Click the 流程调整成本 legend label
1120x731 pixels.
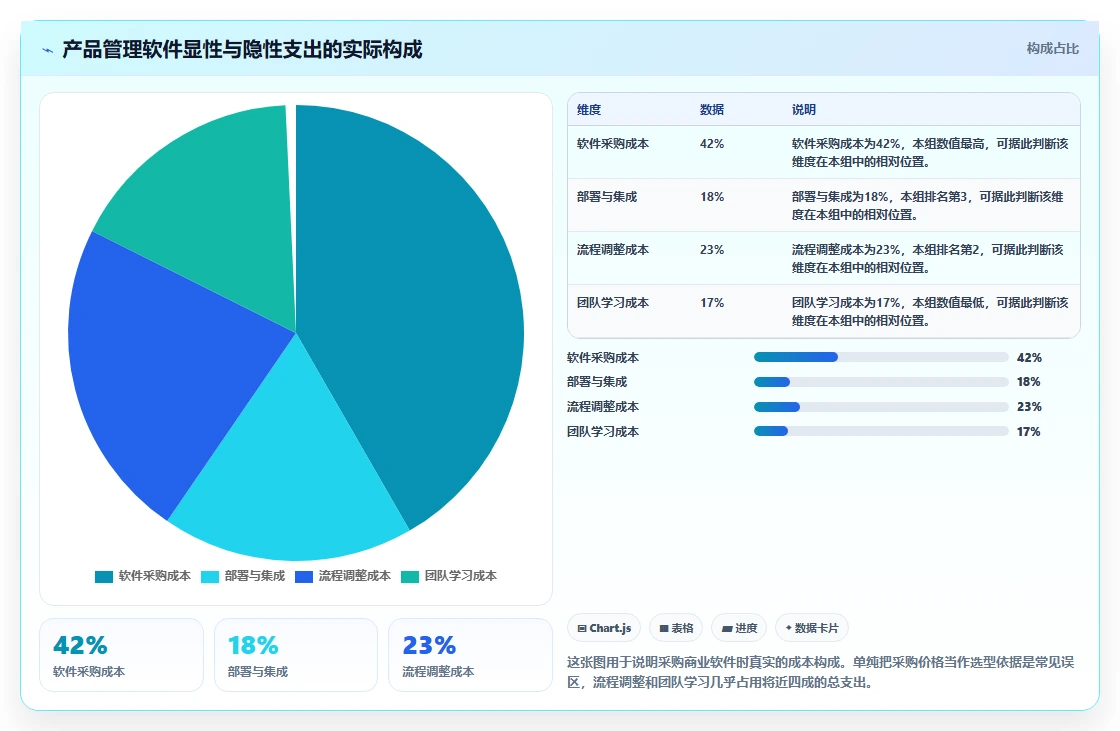pos(354,576)
